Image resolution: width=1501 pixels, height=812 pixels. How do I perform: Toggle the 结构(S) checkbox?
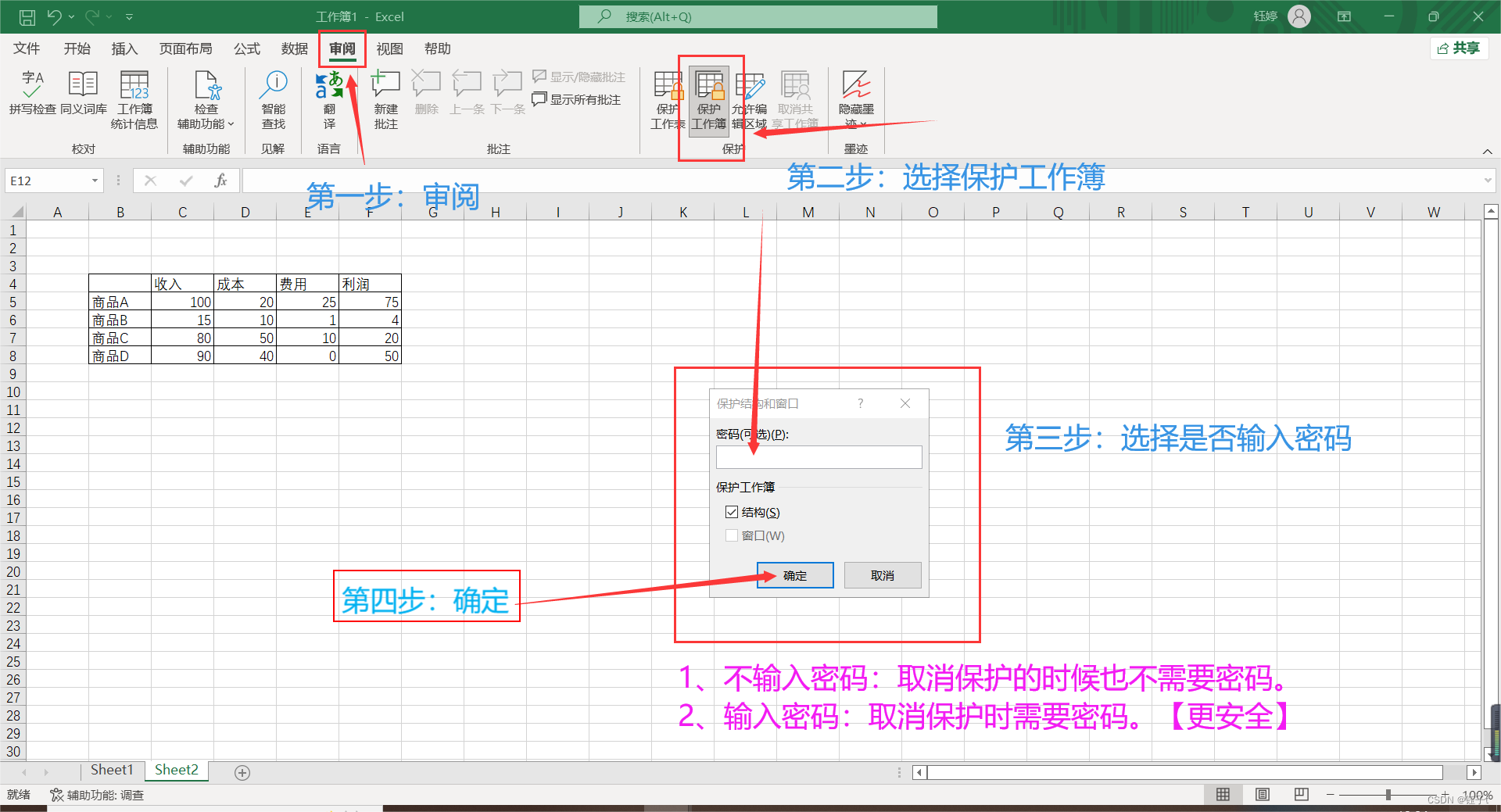point(732,513)
